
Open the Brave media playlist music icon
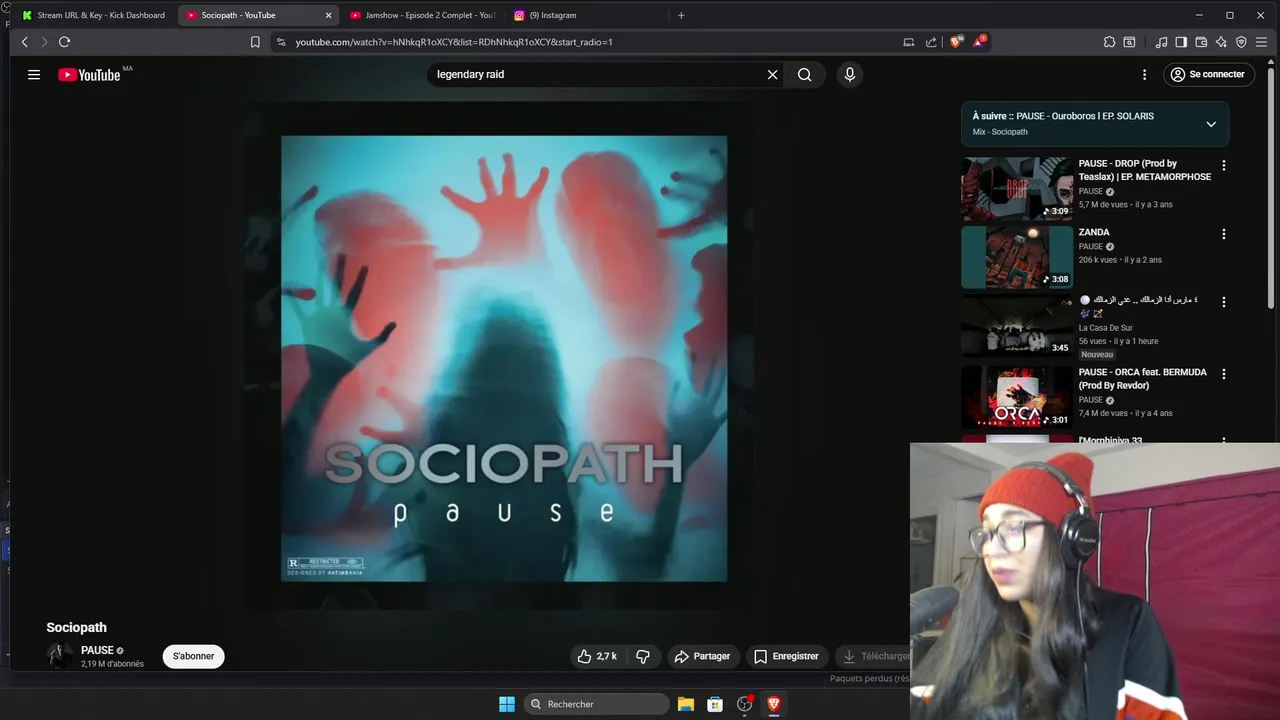pyautogui.click(x=1161, y=42)
